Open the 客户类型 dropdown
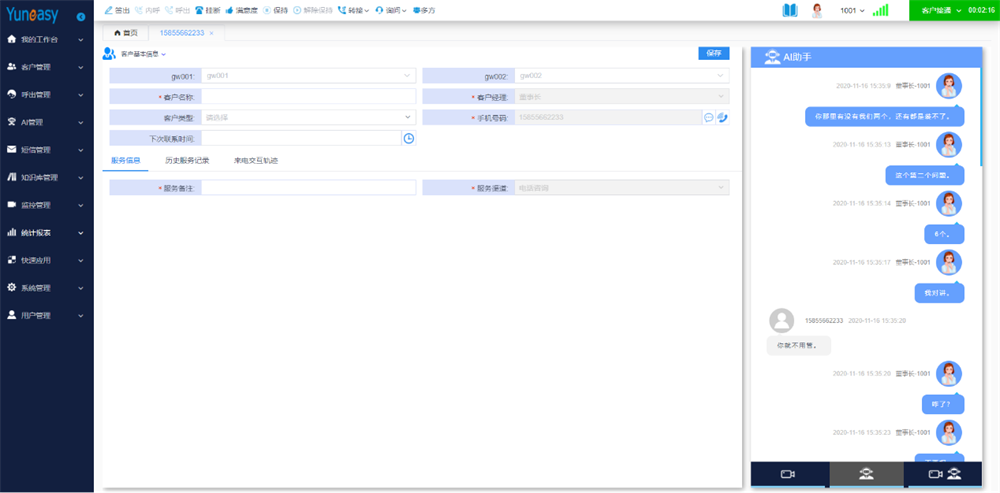This screenshot has width=1000, height=493. [x=309, y=117]
